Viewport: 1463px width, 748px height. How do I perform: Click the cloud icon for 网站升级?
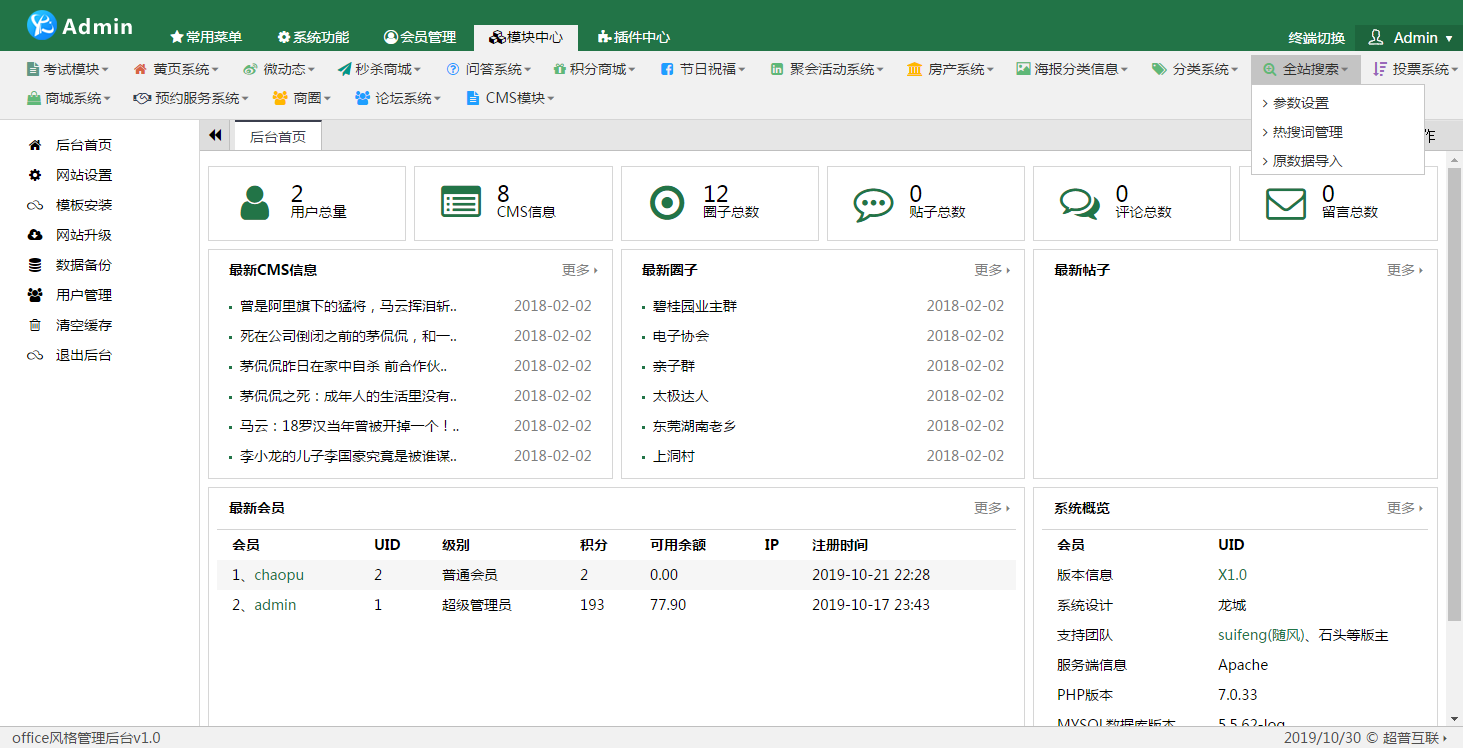35,235
